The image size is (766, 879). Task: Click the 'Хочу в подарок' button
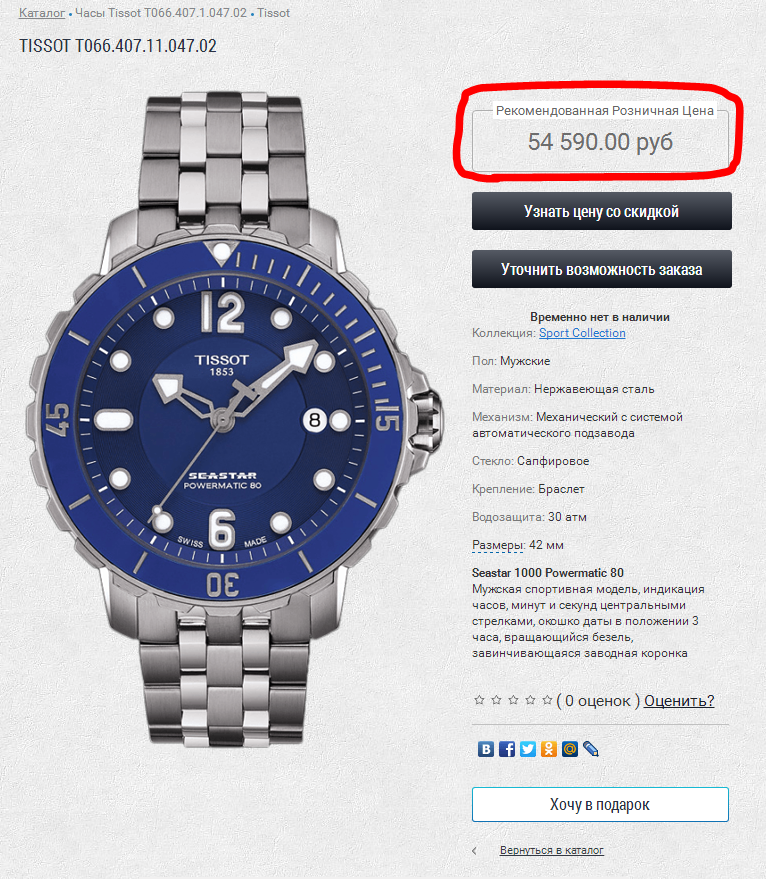pyautogui.click(x=600, y=804)
